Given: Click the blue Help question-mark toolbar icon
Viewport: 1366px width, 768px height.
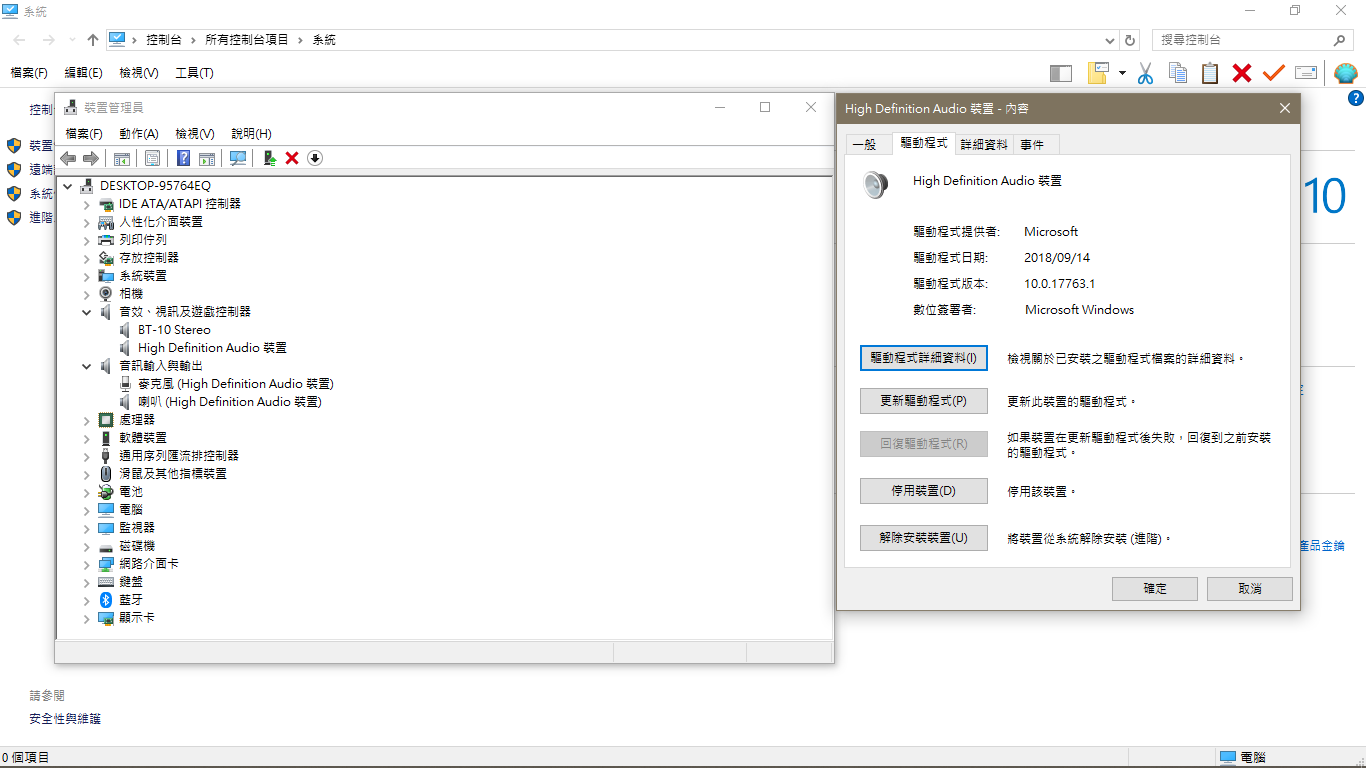Looking at the screenshot, I should [x=184, y=158].
